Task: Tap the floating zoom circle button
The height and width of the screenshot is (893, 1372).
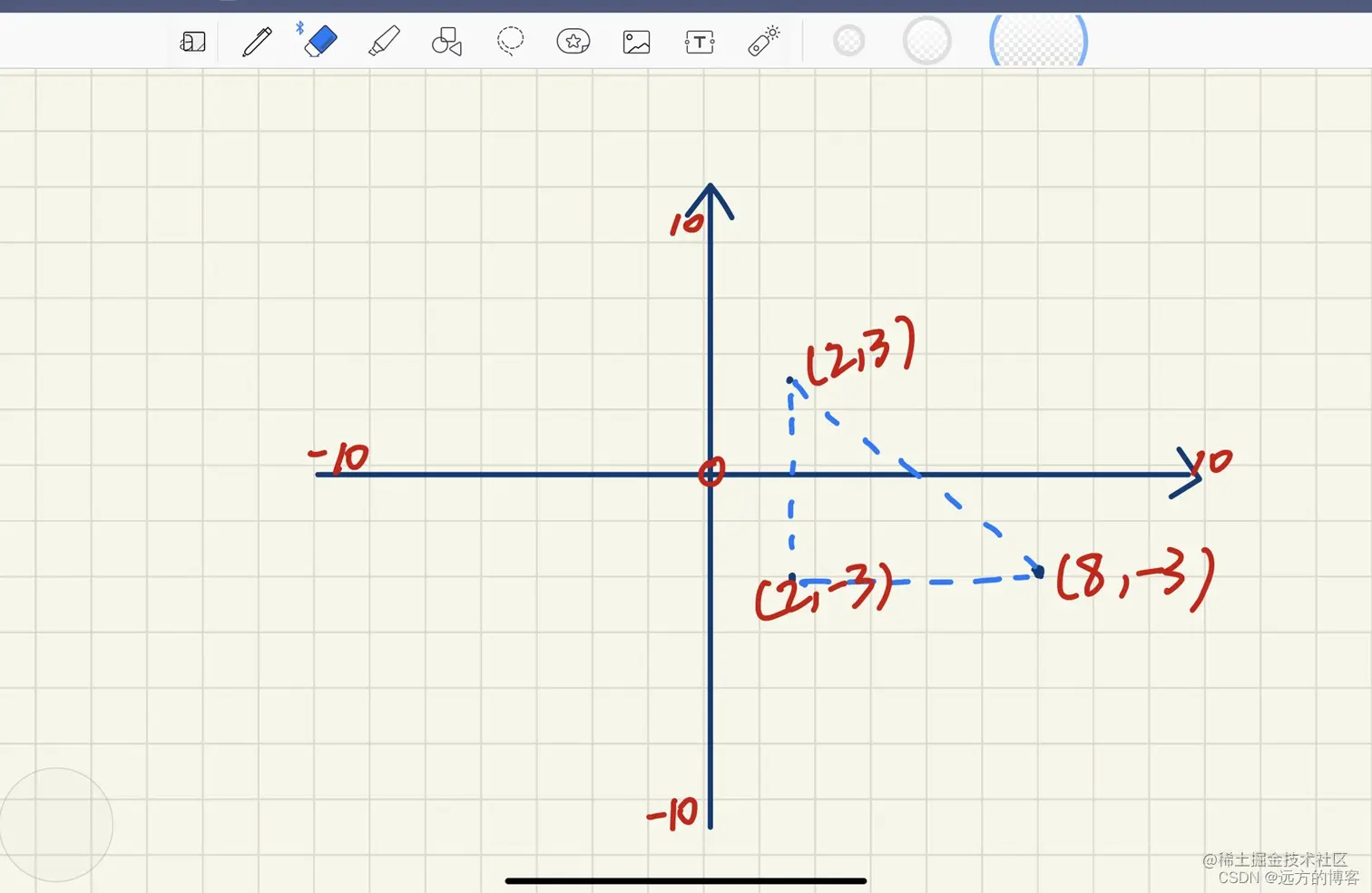Action: coord(56,825)
